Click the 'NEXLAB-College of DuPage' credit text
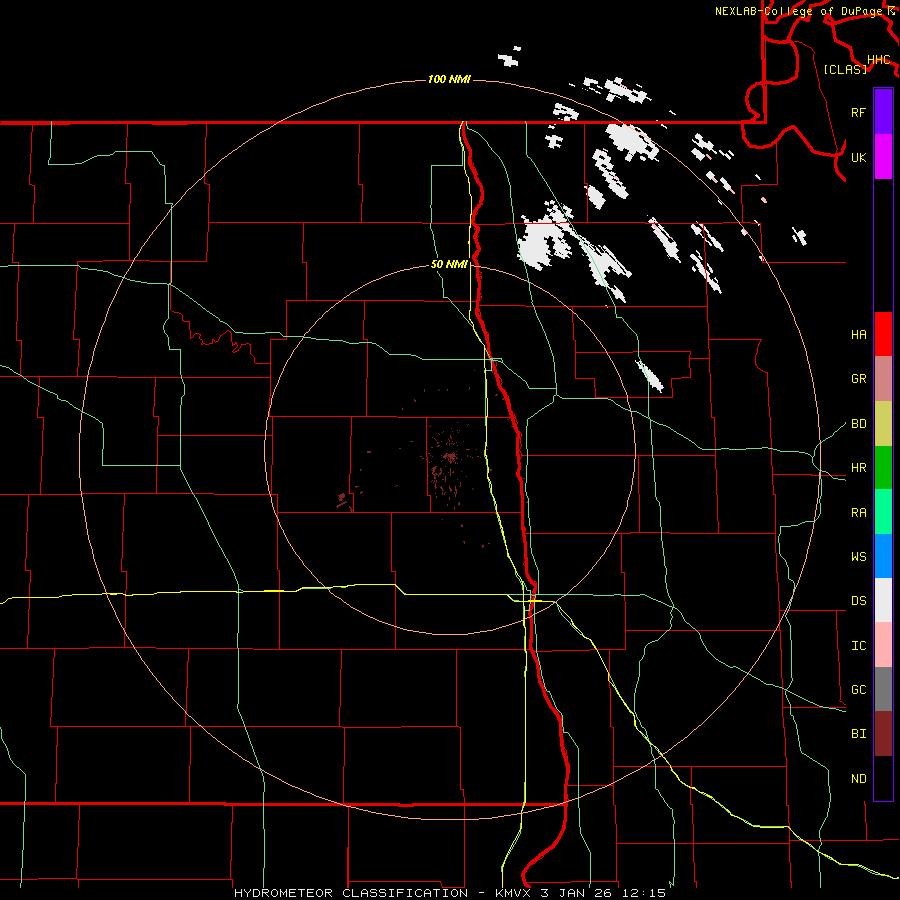 797,11
